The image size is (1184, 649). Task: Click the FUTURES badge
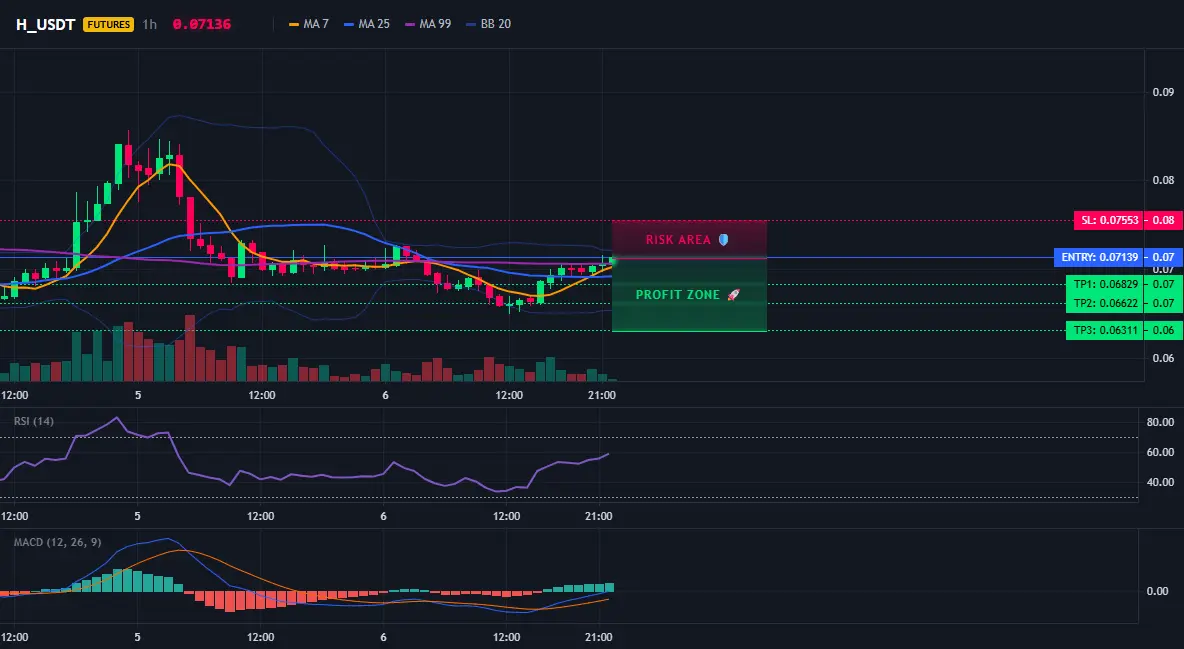[x=109, y=24]
